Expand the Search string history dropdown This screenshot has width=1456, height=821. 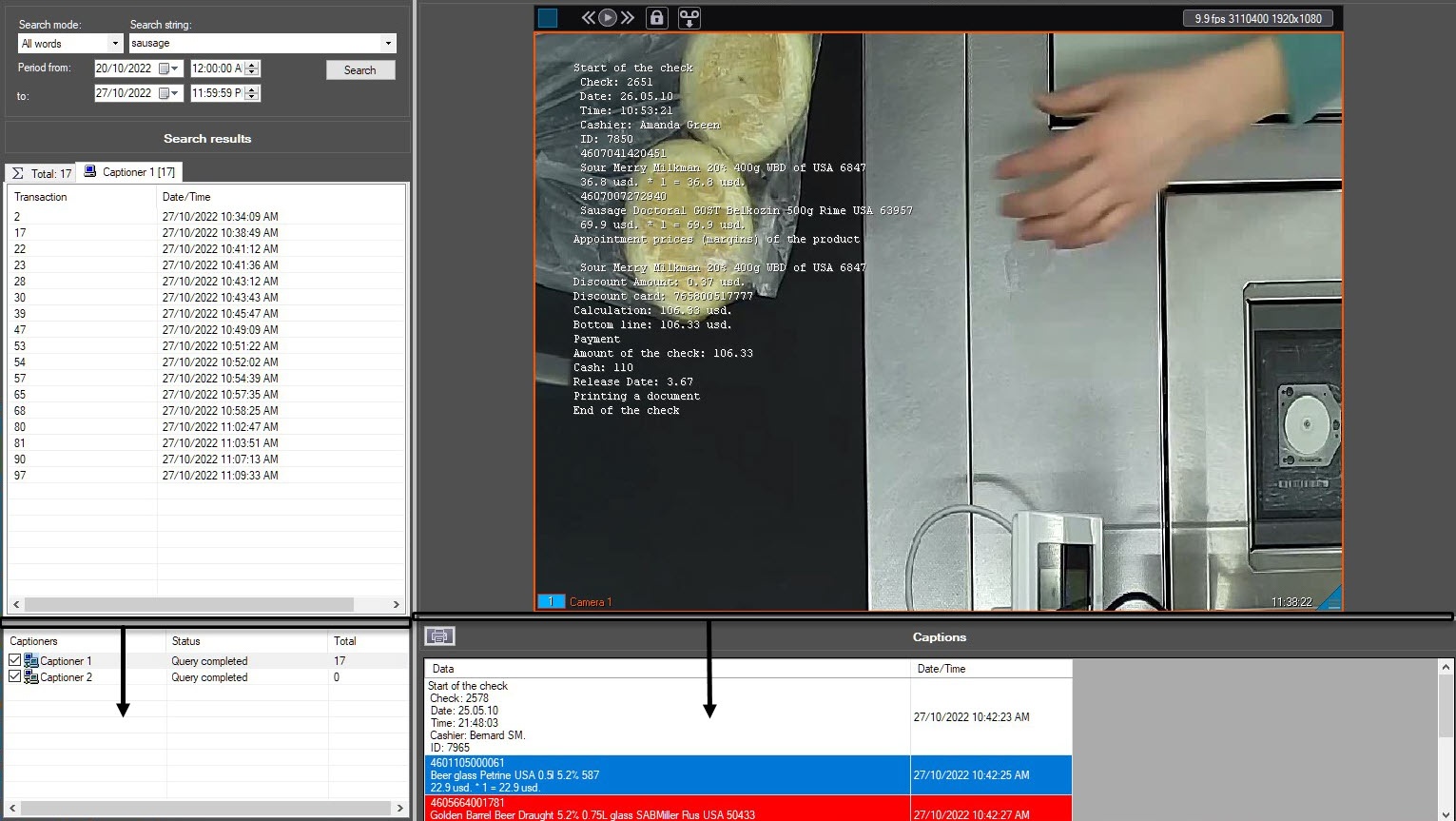[x=387, y=44]
